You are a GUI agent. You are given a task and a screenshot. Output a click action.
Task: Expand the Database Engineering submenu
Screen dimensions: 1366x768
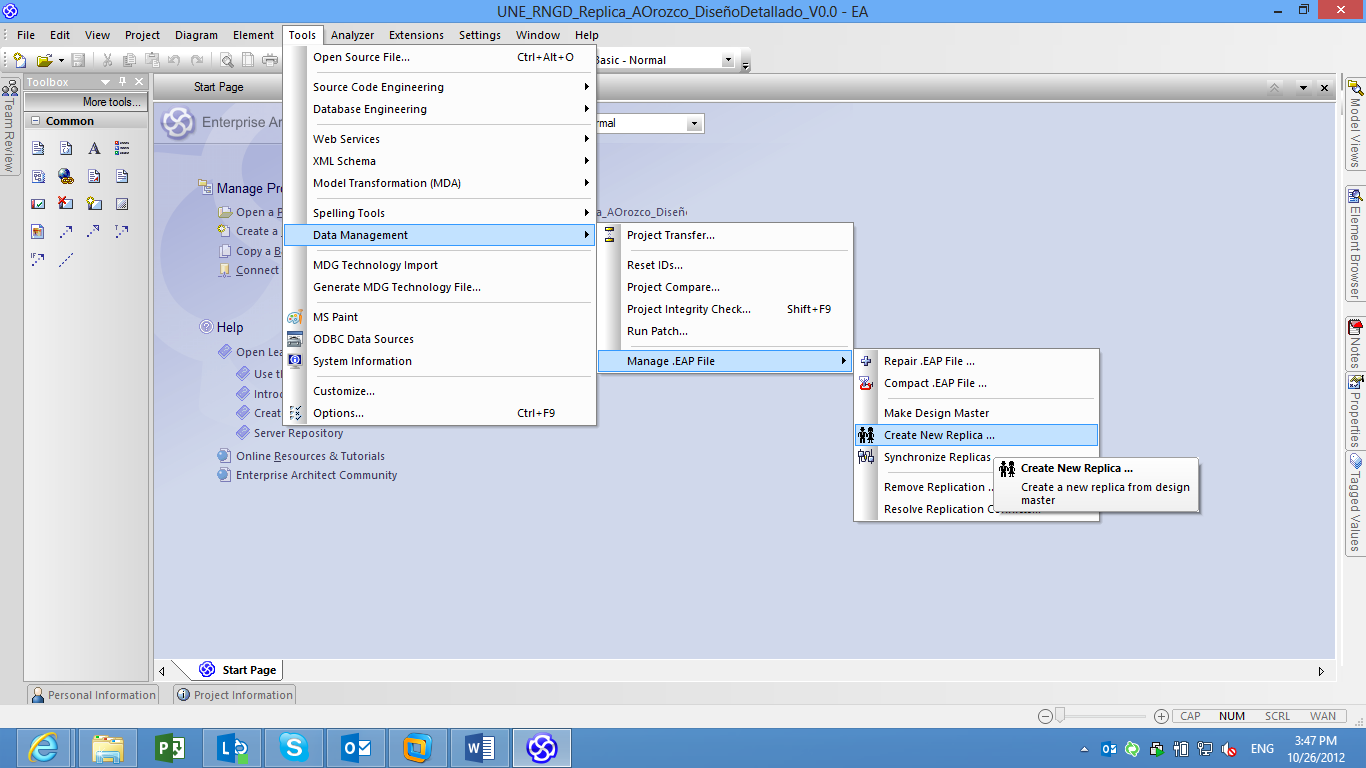click(x=440, y=109)
